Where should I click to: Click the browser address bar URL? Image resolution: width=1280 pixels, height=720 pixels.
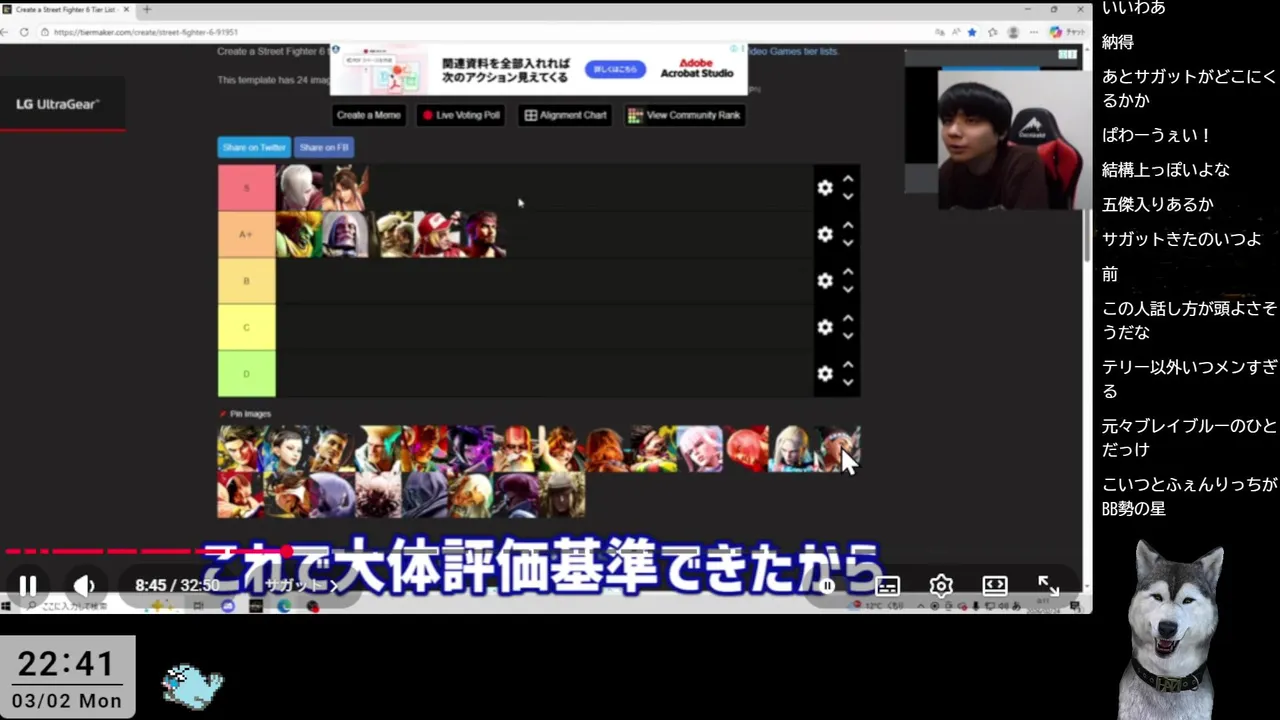146,32
